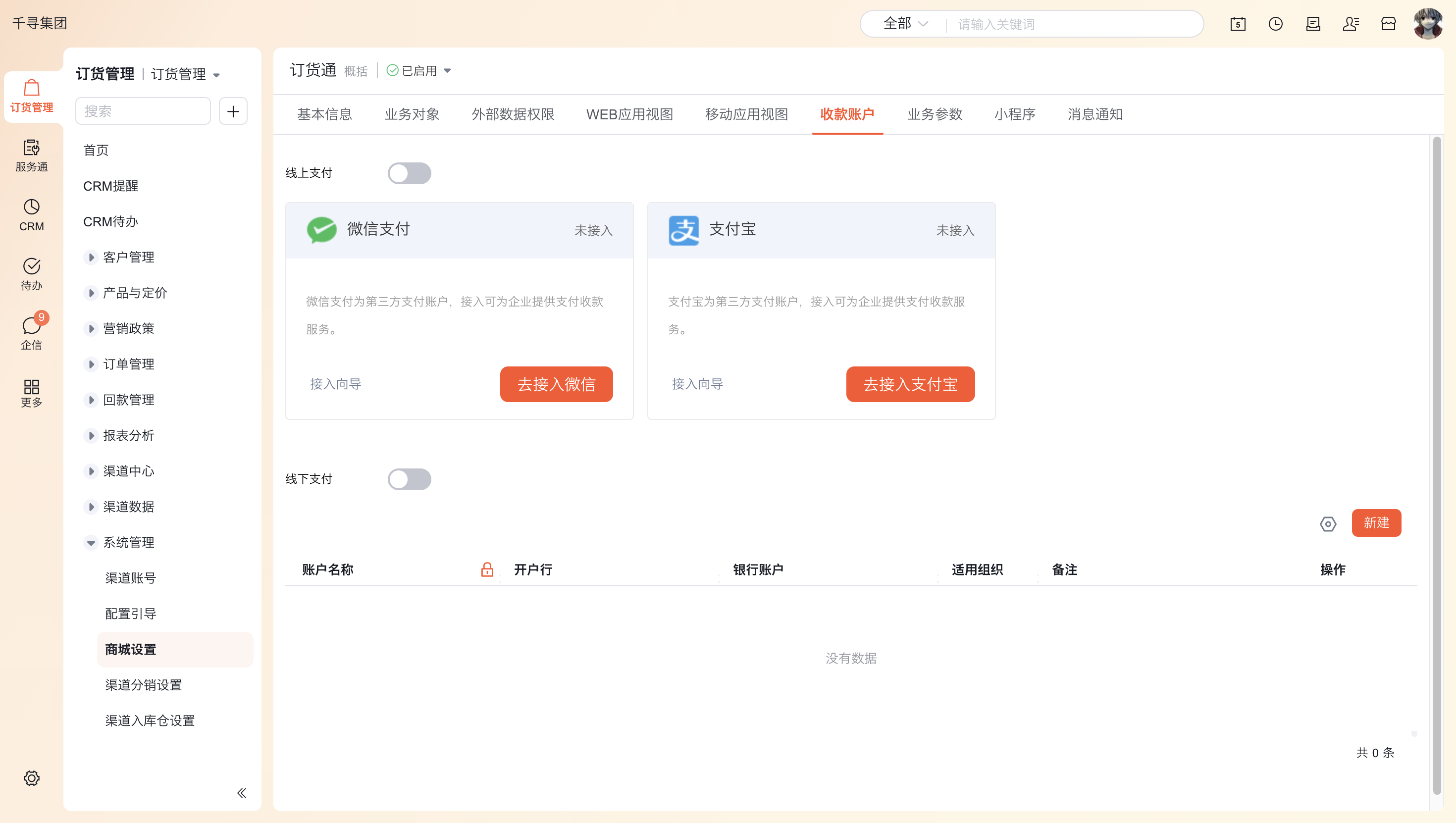Screen dimensions: 1456x823
Task: Open the 全部 search scope dropdown
Action: (906, 24)
